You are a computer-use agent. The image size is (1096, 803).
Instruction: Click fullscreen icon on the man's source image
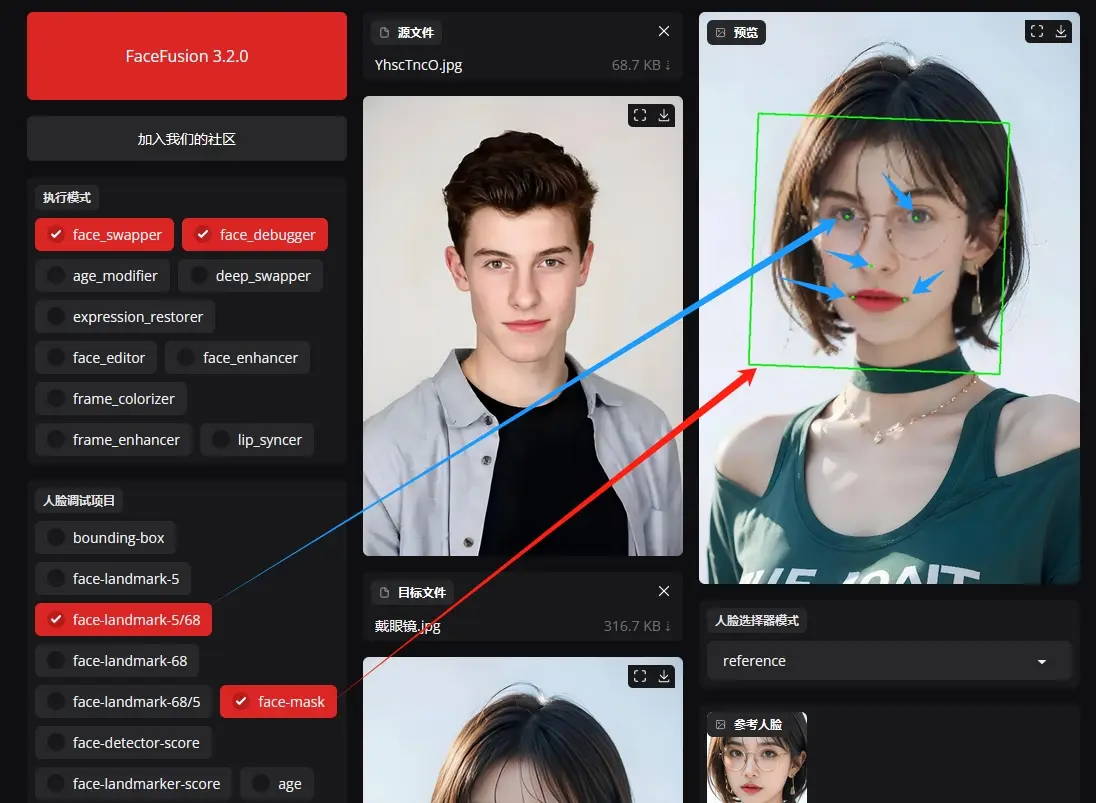click(640, 115)
